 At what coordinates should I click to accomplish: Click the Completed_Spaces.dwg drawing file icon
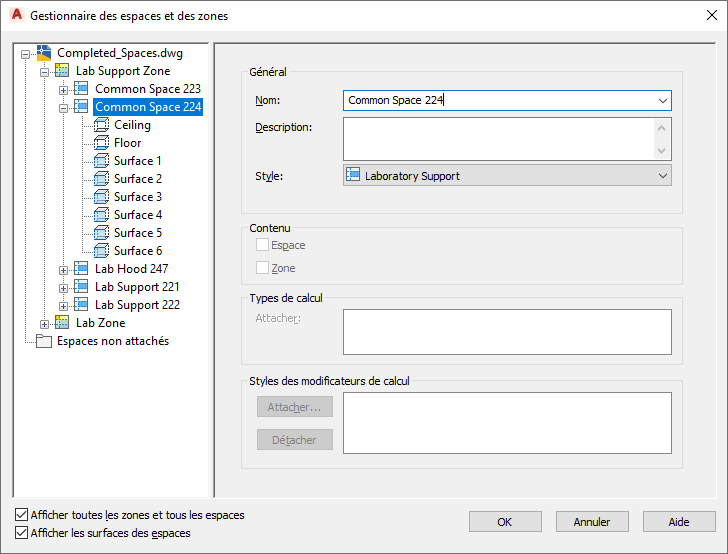pos(43,53)
